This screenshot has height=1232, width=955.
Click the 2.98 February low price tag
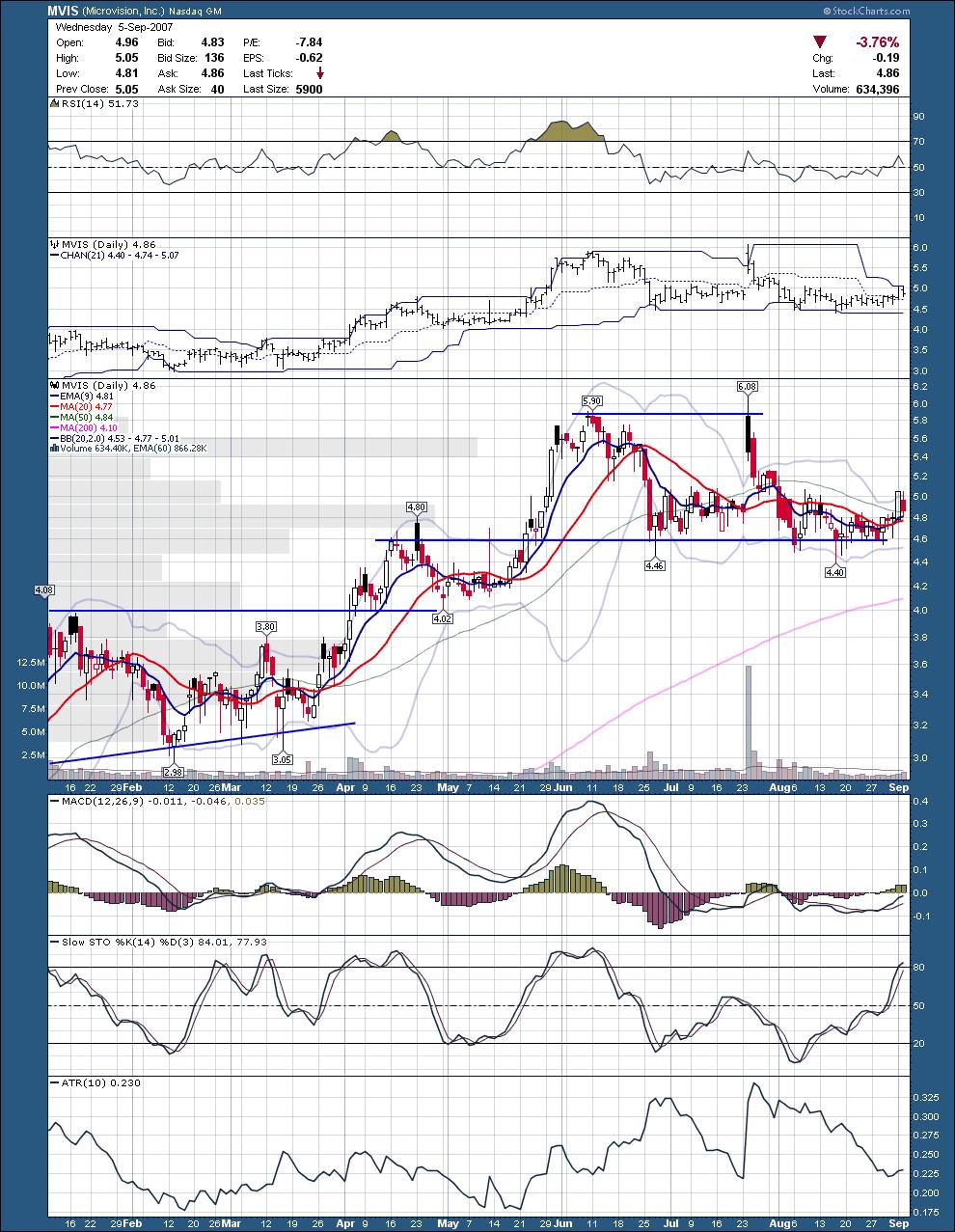click(174, 772)
